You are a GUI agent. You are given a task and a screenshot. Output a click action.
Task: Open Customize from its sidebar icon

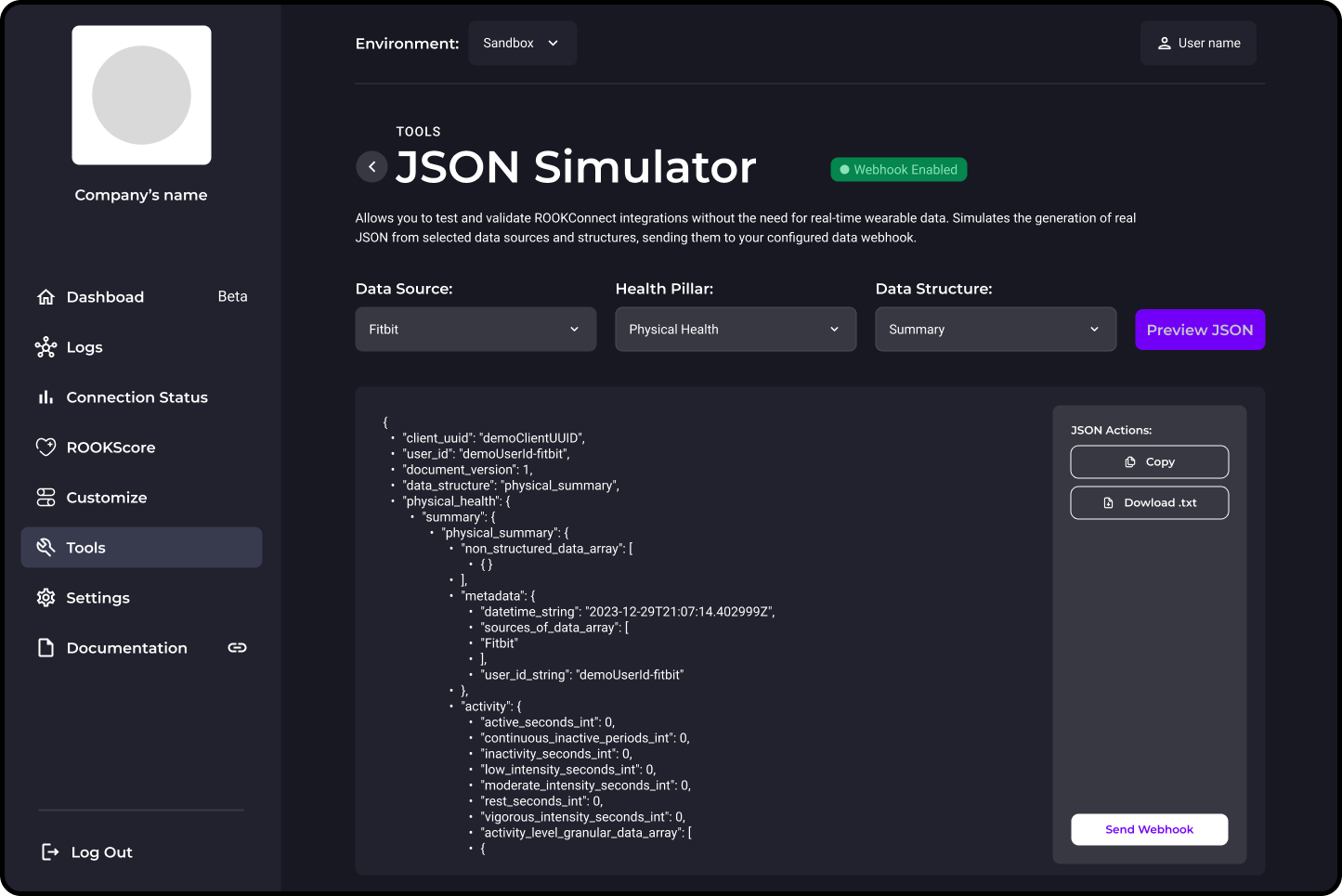[x=46, y=497]
